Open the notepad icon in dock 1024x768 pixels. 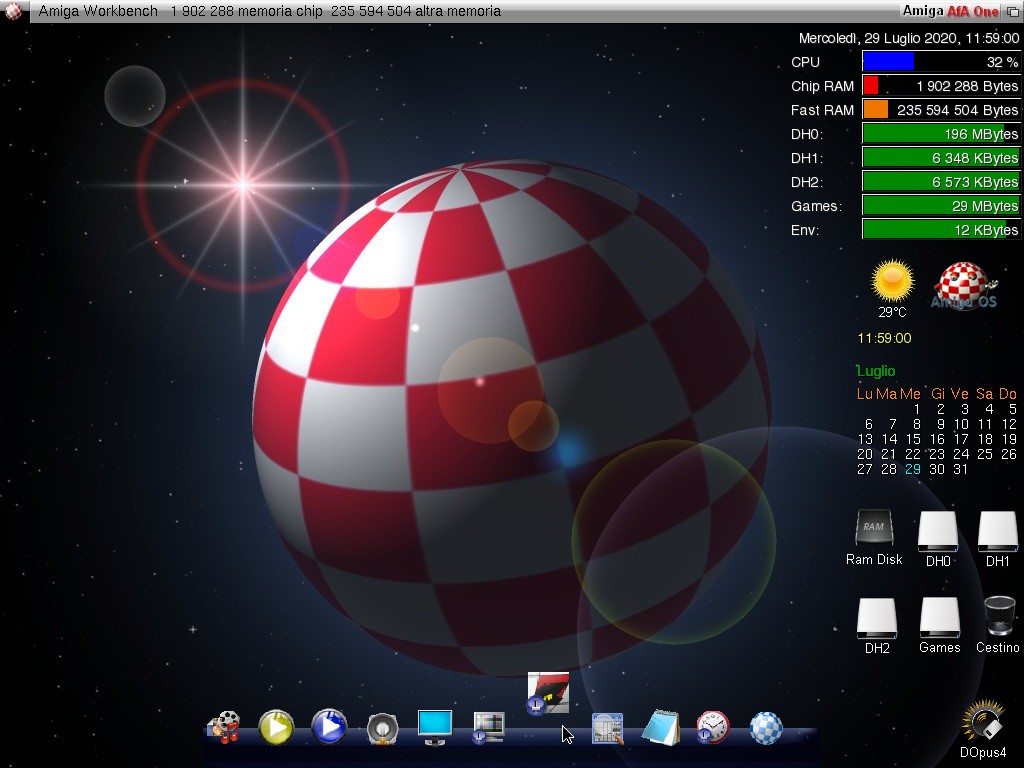(x=660, y=727)
